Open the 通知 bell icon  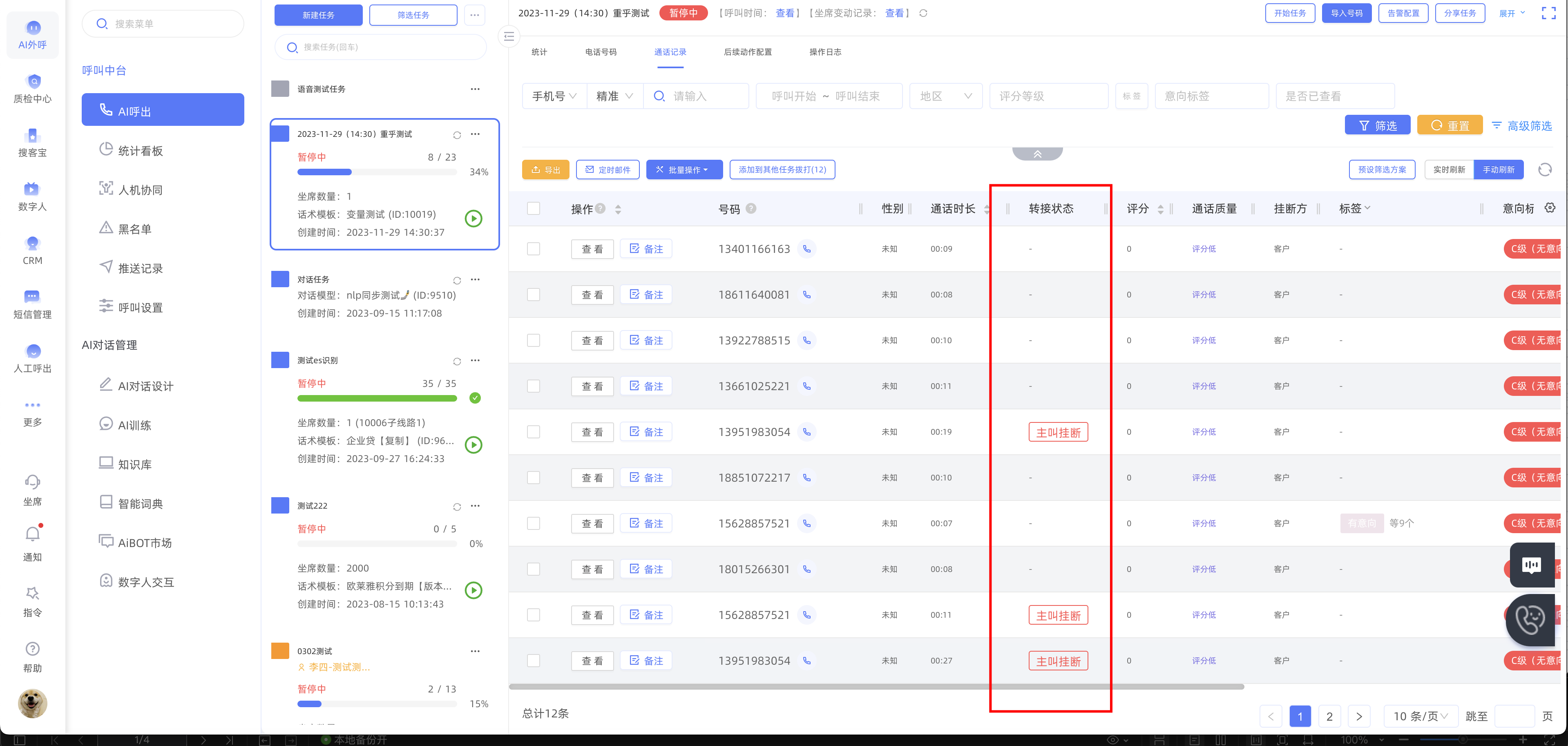[x=33, y=534]
